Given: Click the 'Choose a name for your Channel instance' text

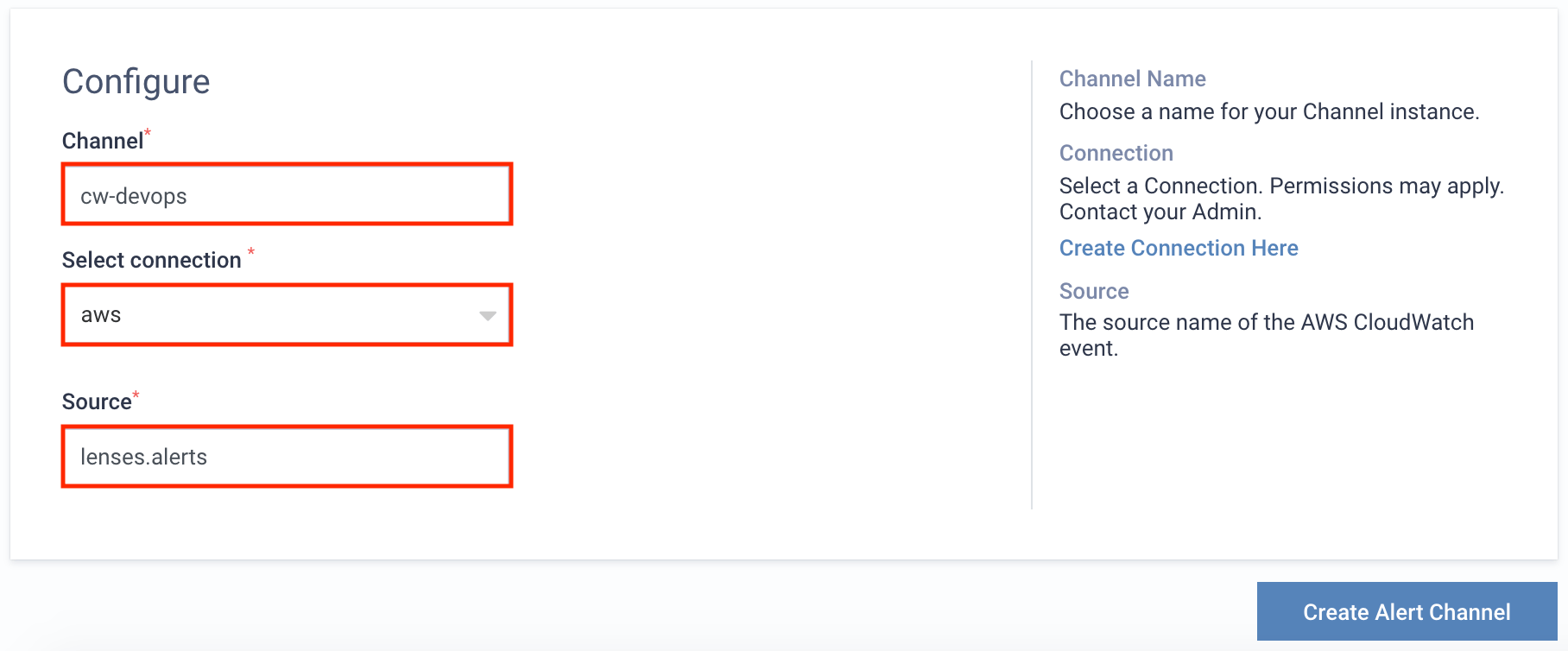Looking at the screenshot, I should tap(1269, 111).
